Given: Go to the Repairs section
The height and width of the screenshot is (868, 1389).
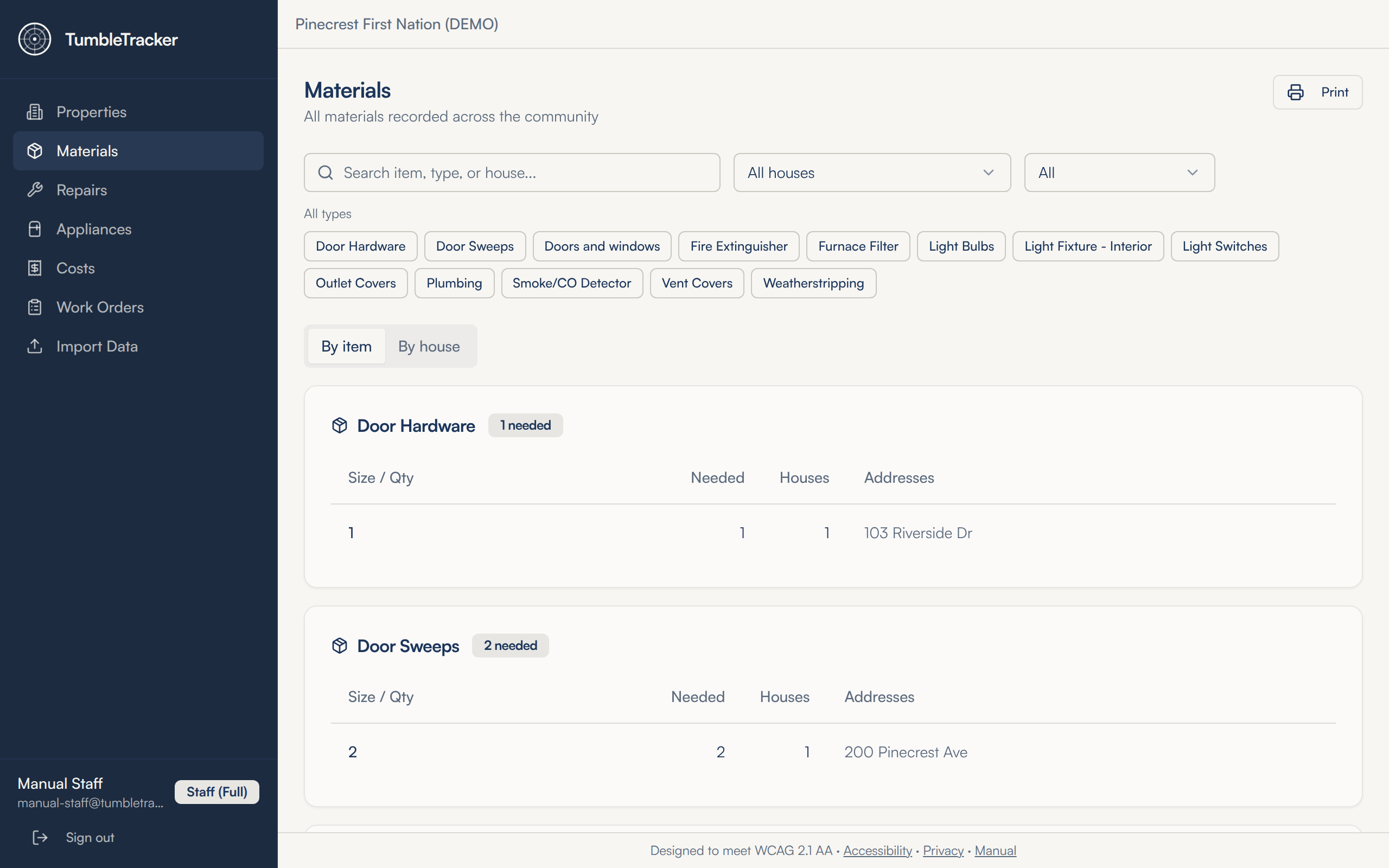Looking at the screenshot, I should point(138,190).
